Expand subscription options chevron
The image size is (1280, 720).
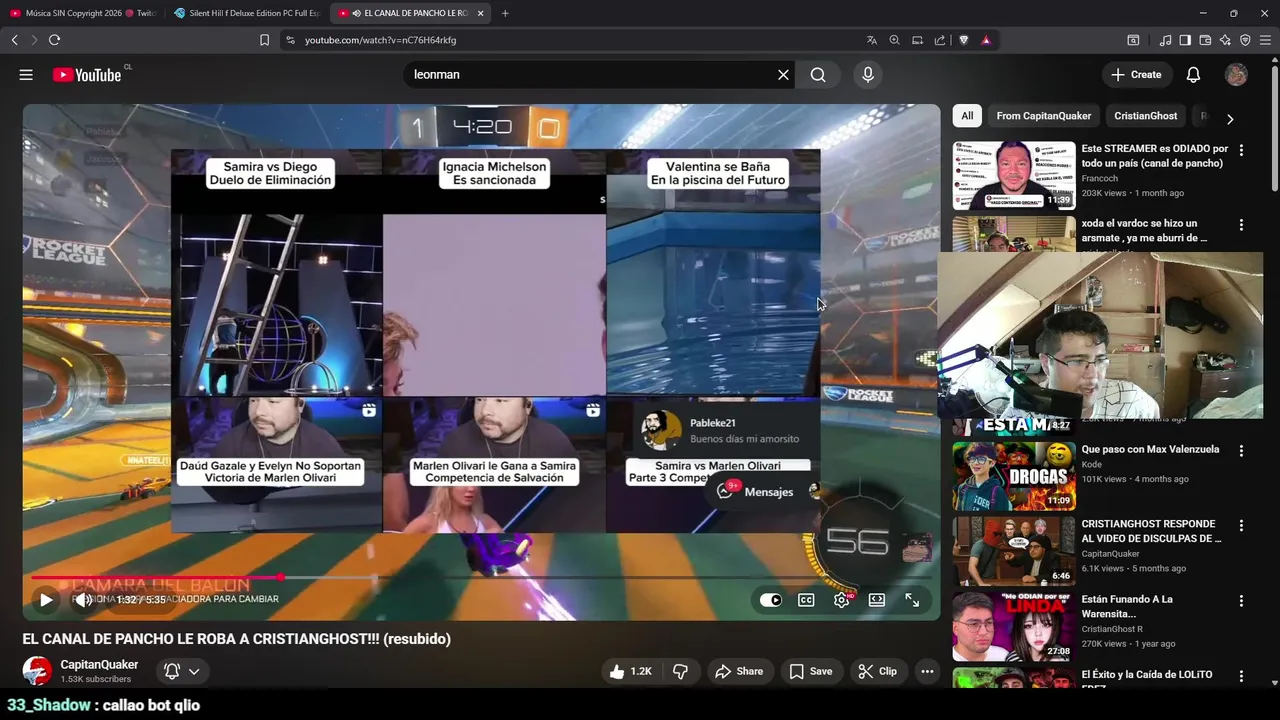[x=194, y=671]
